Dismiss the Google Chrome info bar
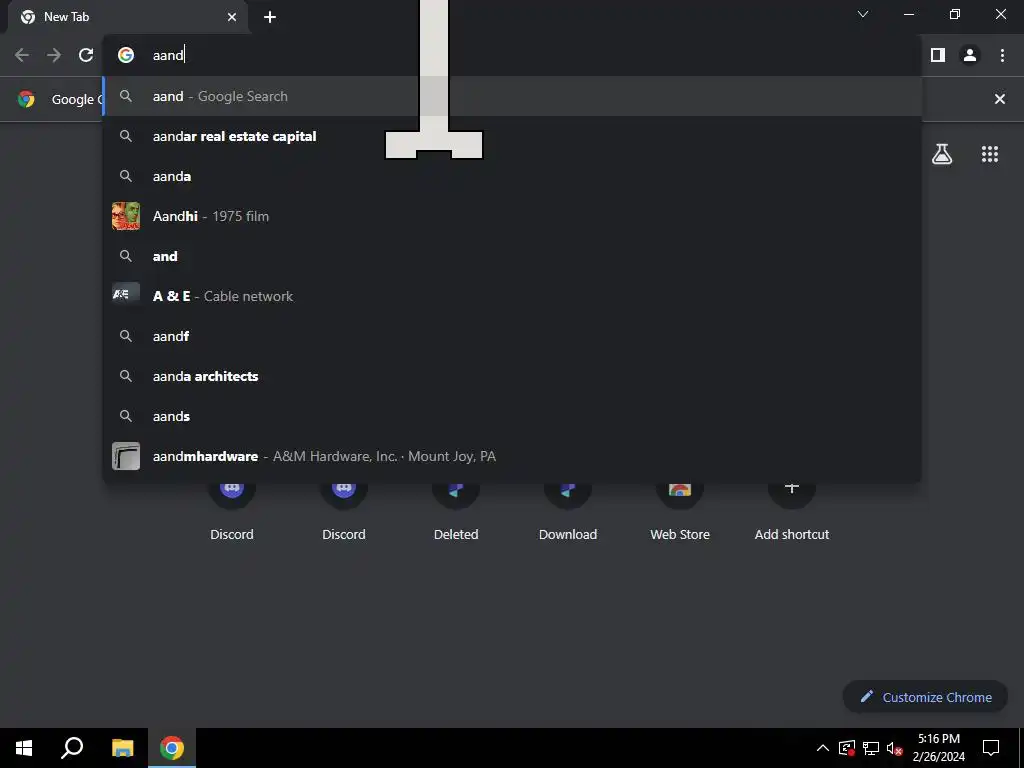 coord(999,99)
